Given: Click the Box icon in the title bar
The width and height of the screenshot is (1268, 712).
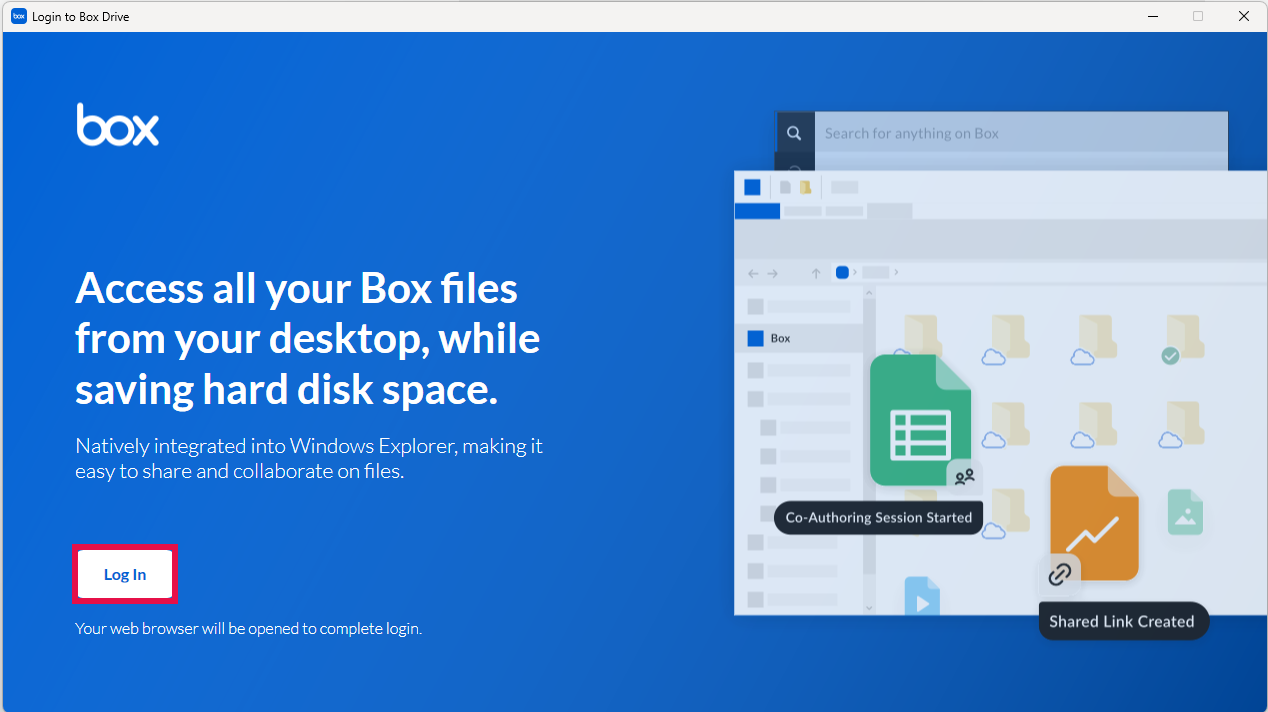Looking at the screenshot, I should point(18,16).
